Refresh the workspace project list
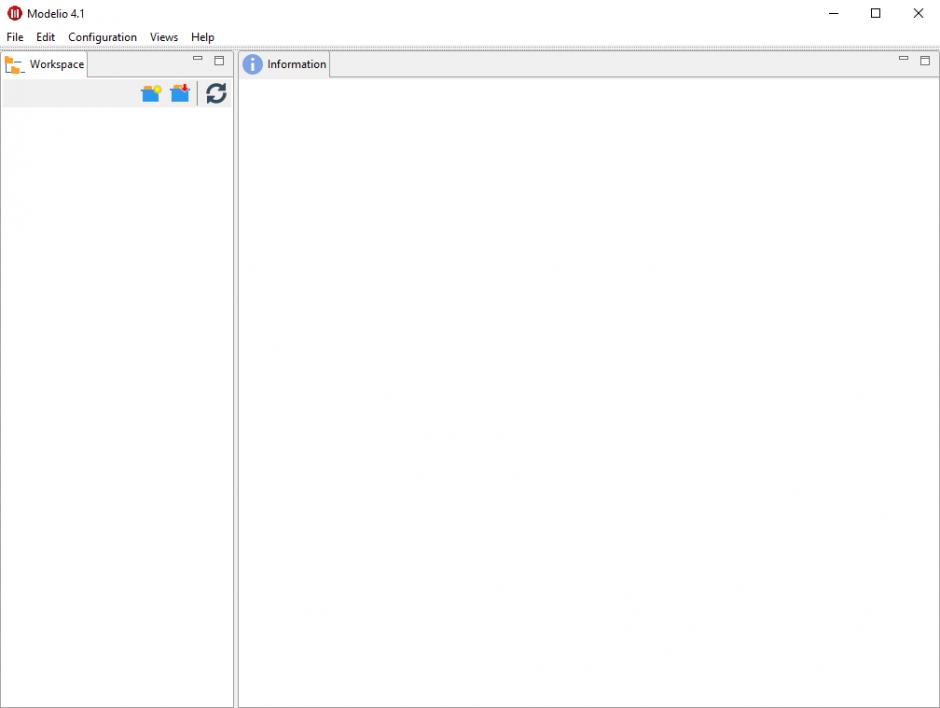The height and width of the screenshot is (708, 940). 216,94
